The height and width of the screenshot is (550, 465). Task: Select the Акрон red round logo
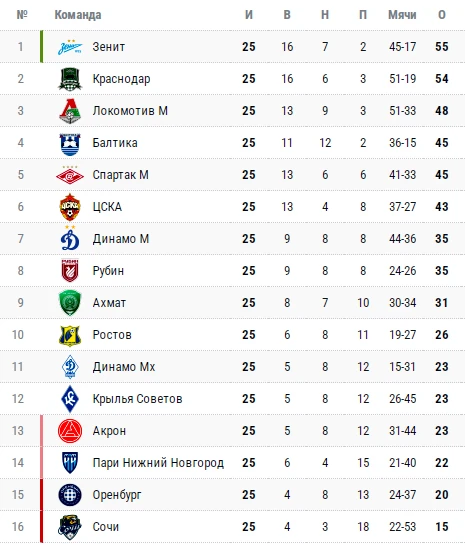click(x=70, y=431)
